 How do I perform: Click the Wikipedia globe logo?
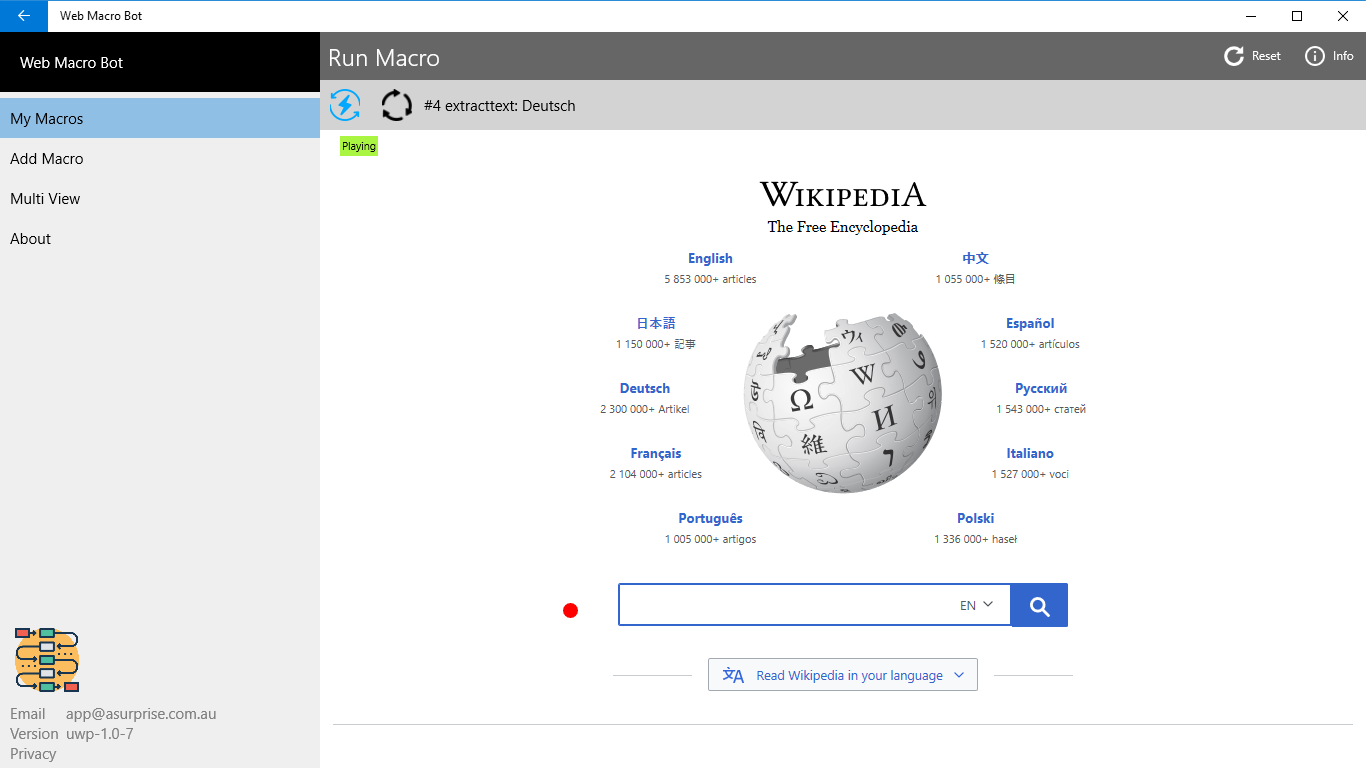[843, 402]
